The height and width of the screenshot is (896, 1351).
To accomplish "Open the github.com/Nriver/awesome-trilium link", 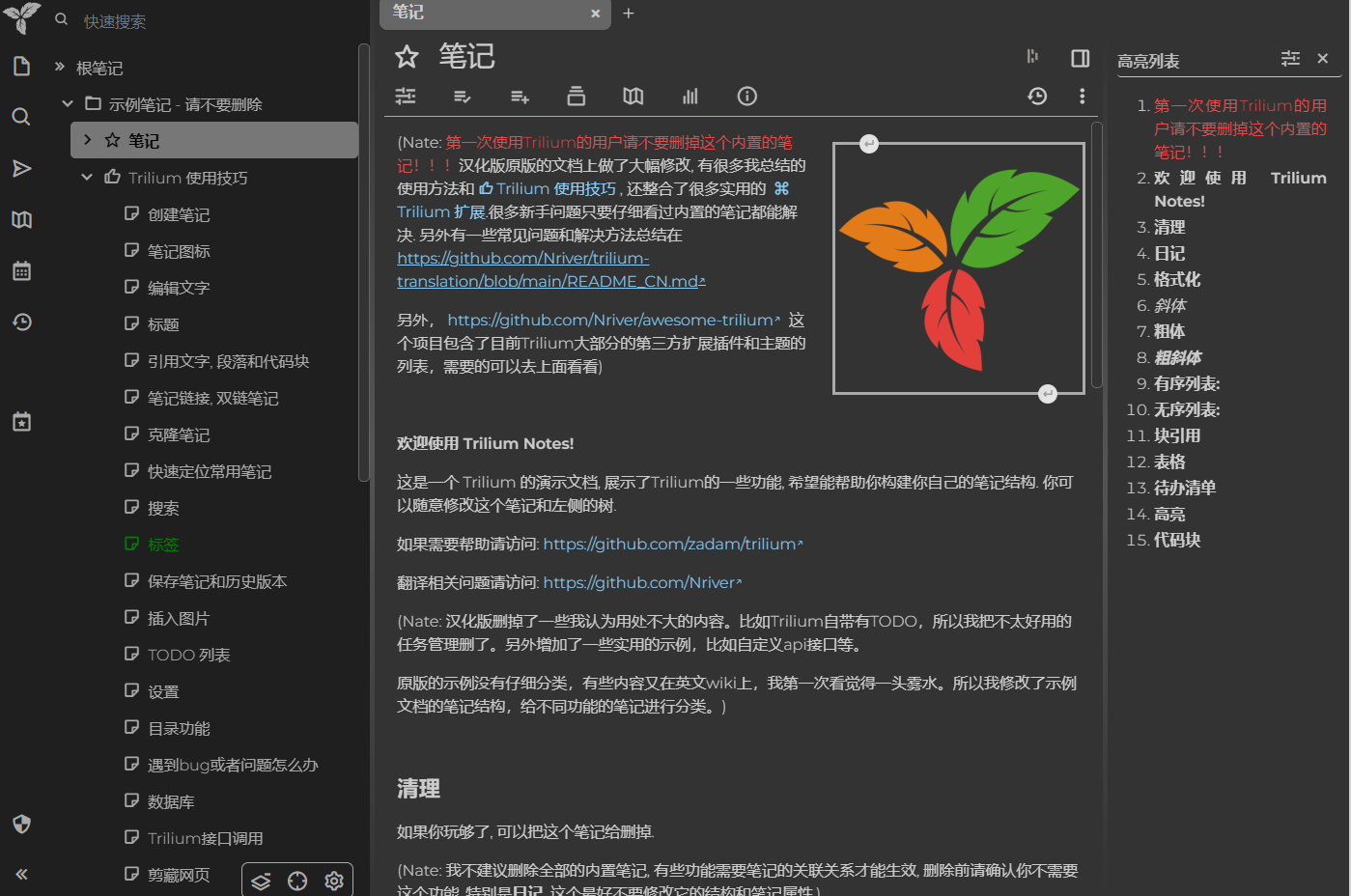I will 612,320.
